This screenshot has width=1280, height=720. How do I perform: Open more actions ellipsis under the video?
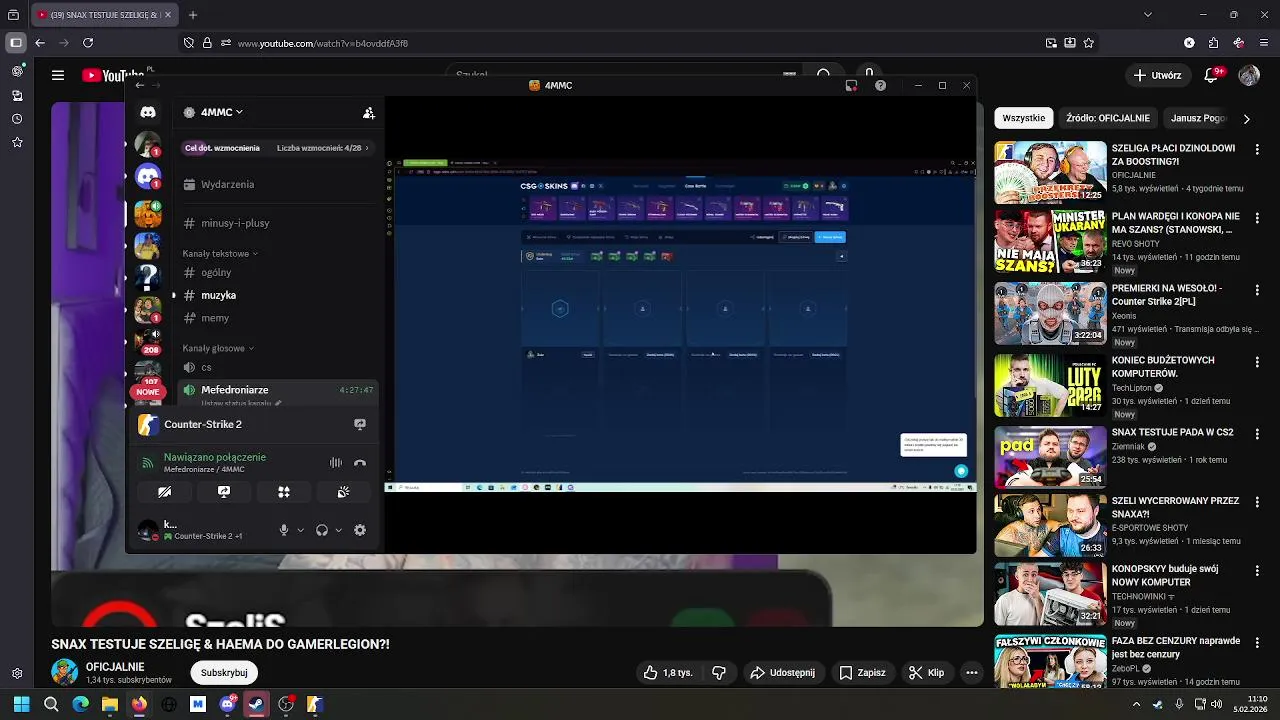tap(971, 673)
